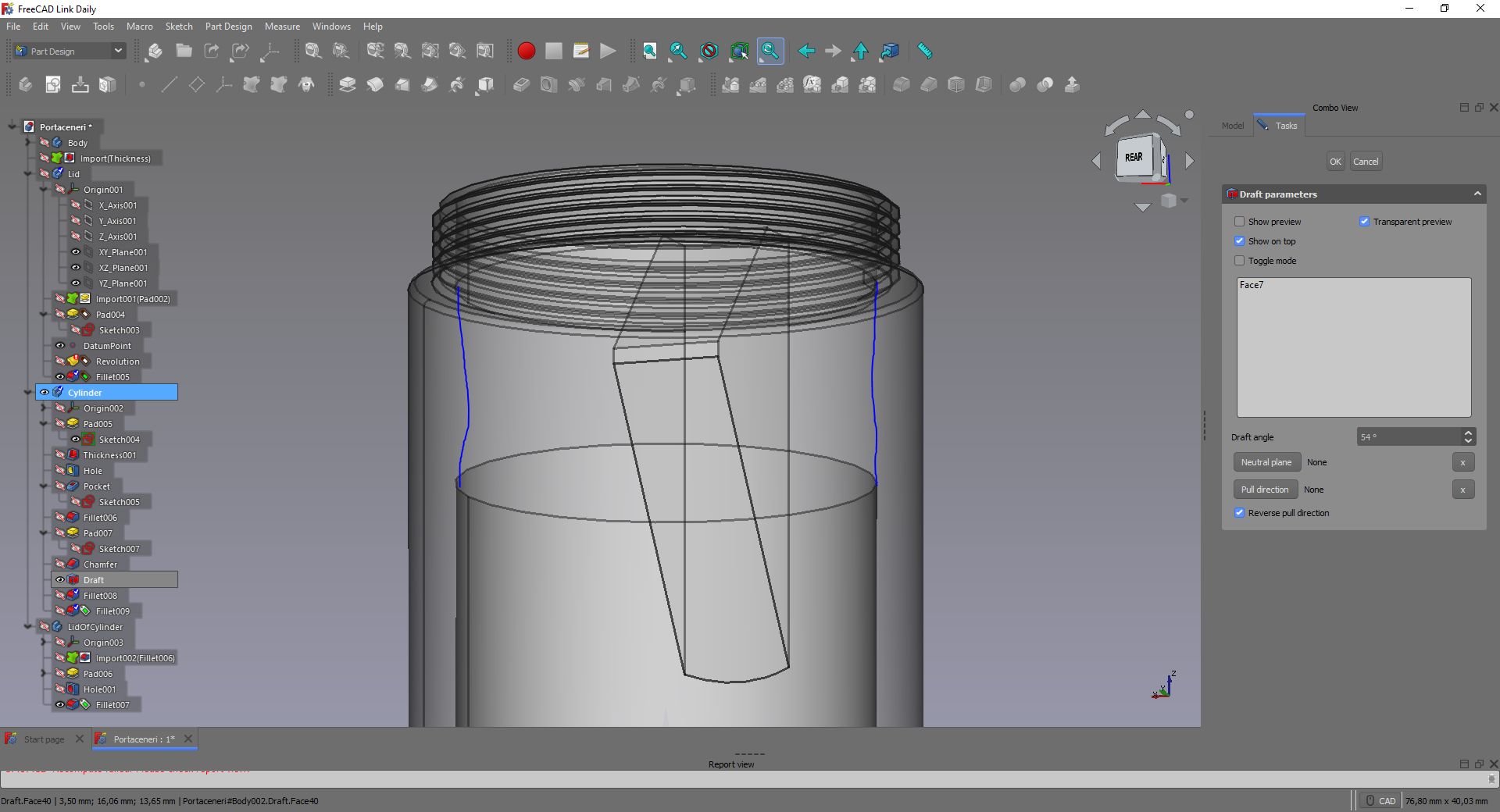Open the Sketch menu

178,26
